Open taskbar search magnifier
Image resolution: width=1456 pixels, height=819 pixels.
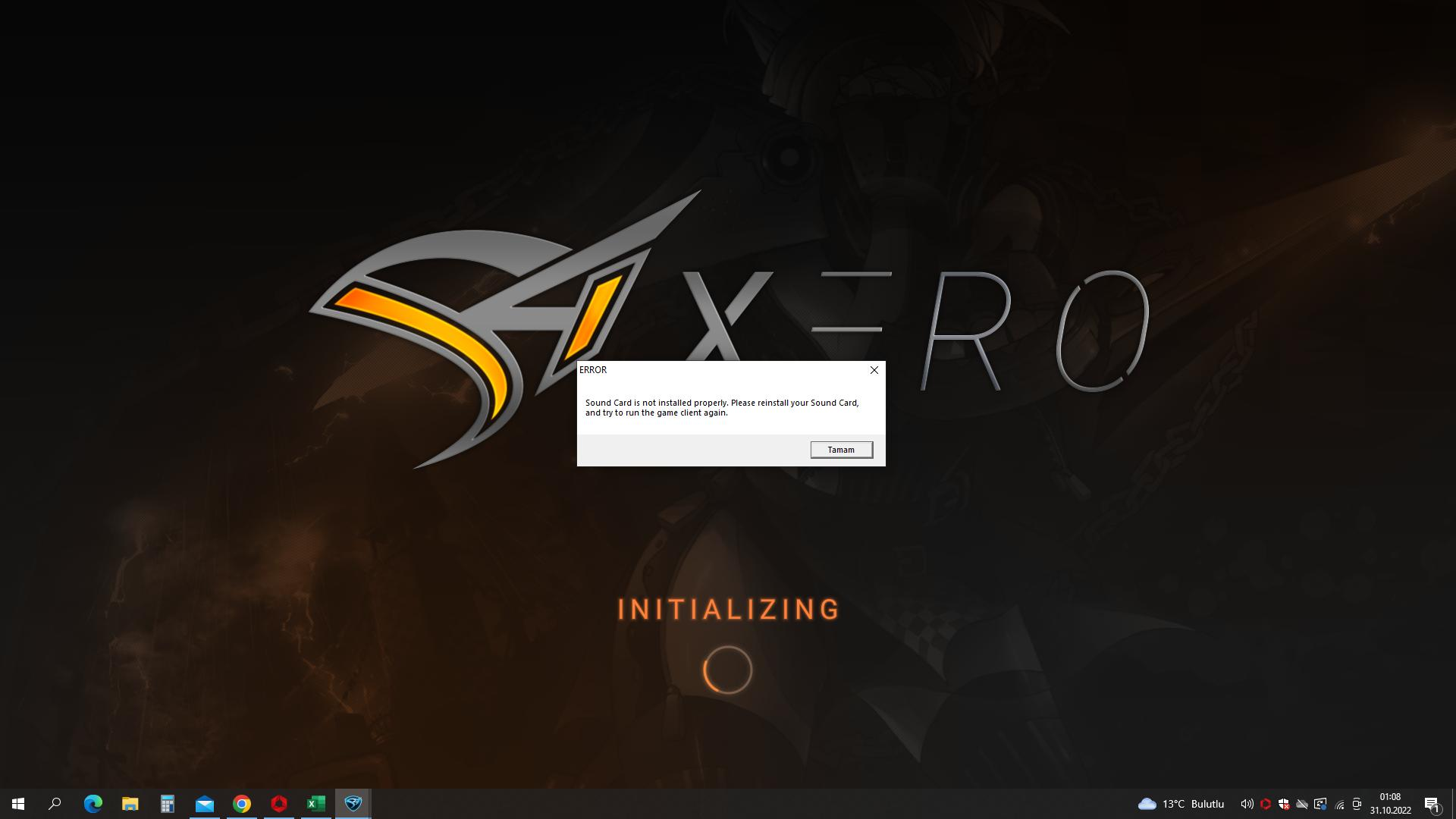click(55, 804)
